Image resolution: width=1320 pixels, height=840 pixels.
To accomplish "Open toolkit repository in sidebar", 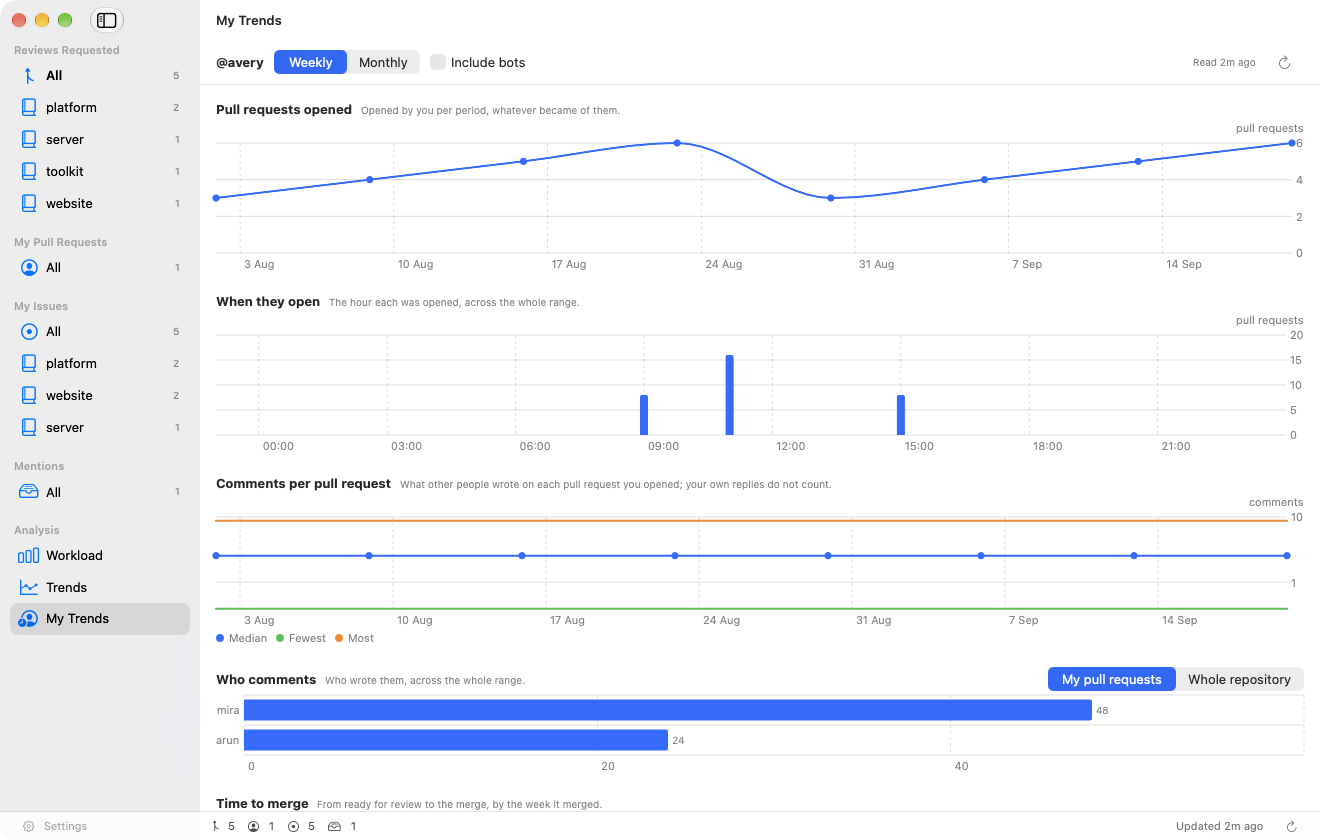I will pos(100,172).
